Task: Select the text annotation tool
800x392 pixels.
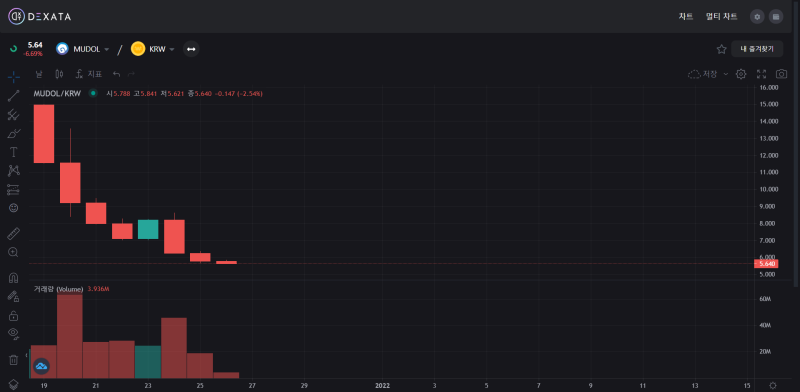Action: pos(14,152)
